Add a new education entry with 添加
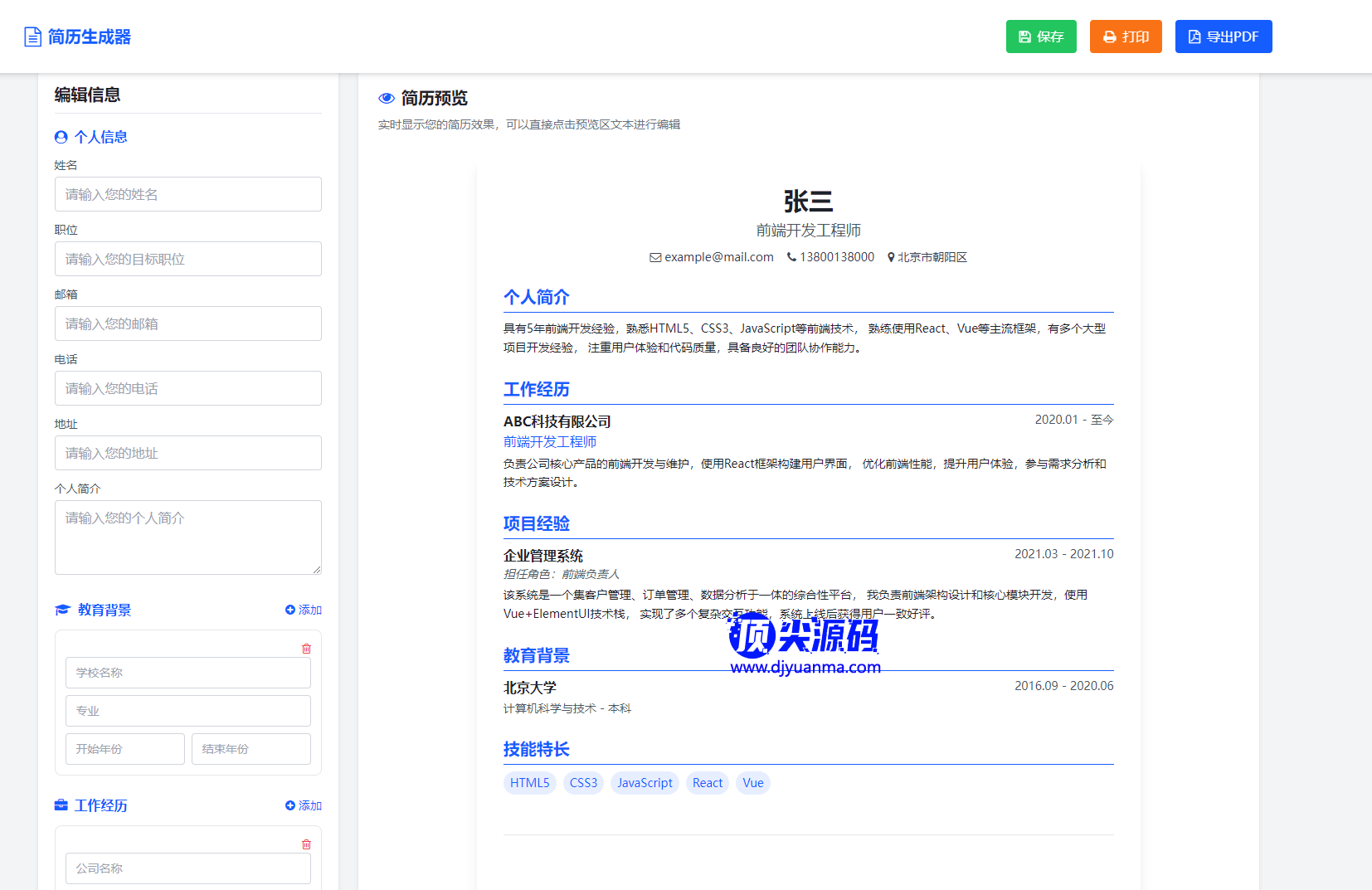 pyautogui.click(x=303, y=610)
